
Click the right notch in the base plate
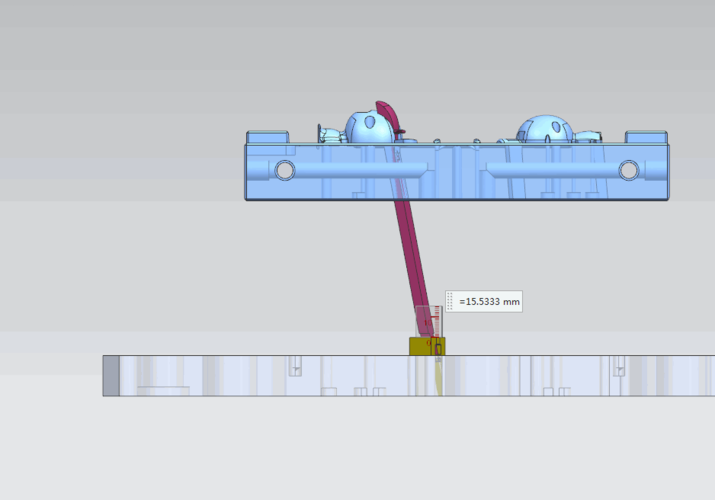coord(619,367)
